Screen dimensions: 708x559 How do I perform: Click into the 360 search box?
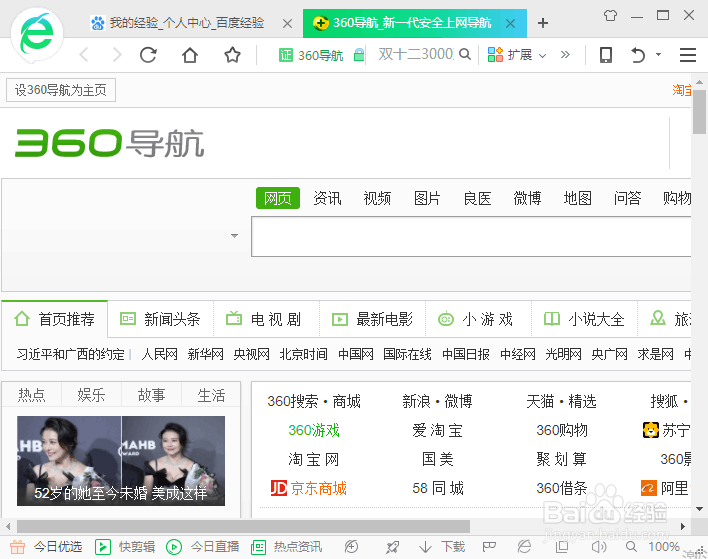pyautogui.click(x=471, y=237)
